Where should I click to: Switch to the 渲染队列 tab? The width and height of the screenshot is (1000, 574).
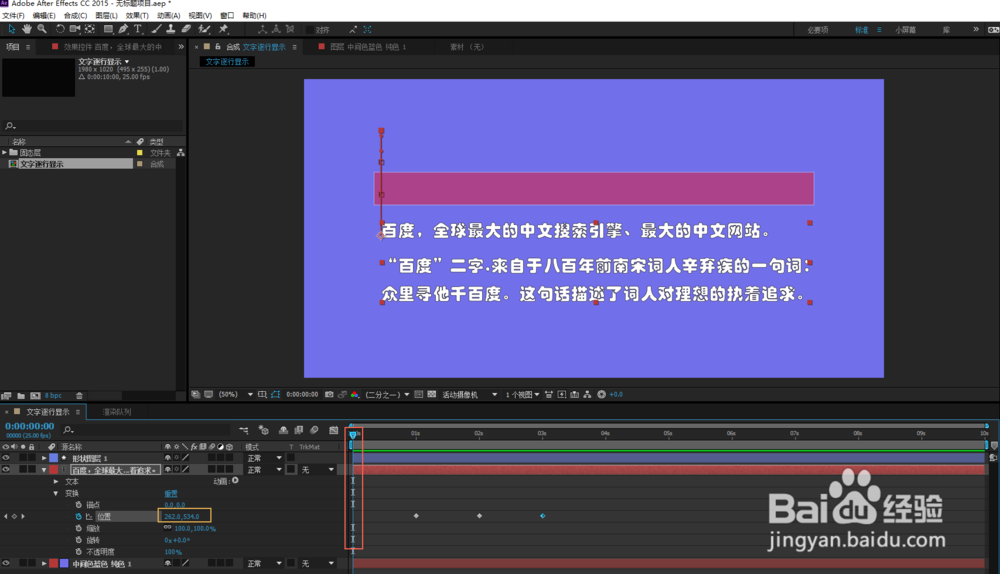117,412
